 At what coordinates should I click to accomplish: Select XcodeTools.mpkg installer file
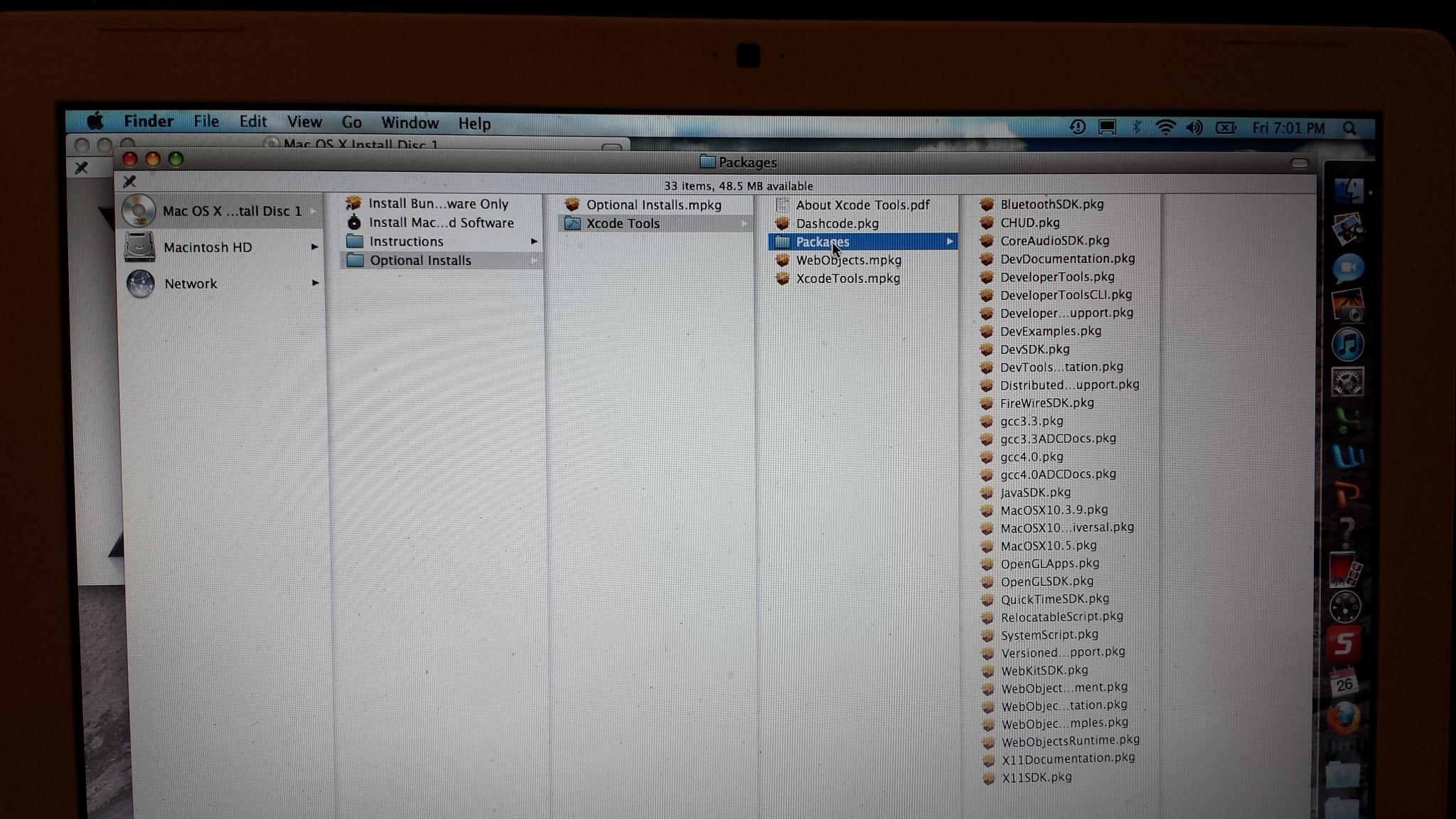[847, 279]
